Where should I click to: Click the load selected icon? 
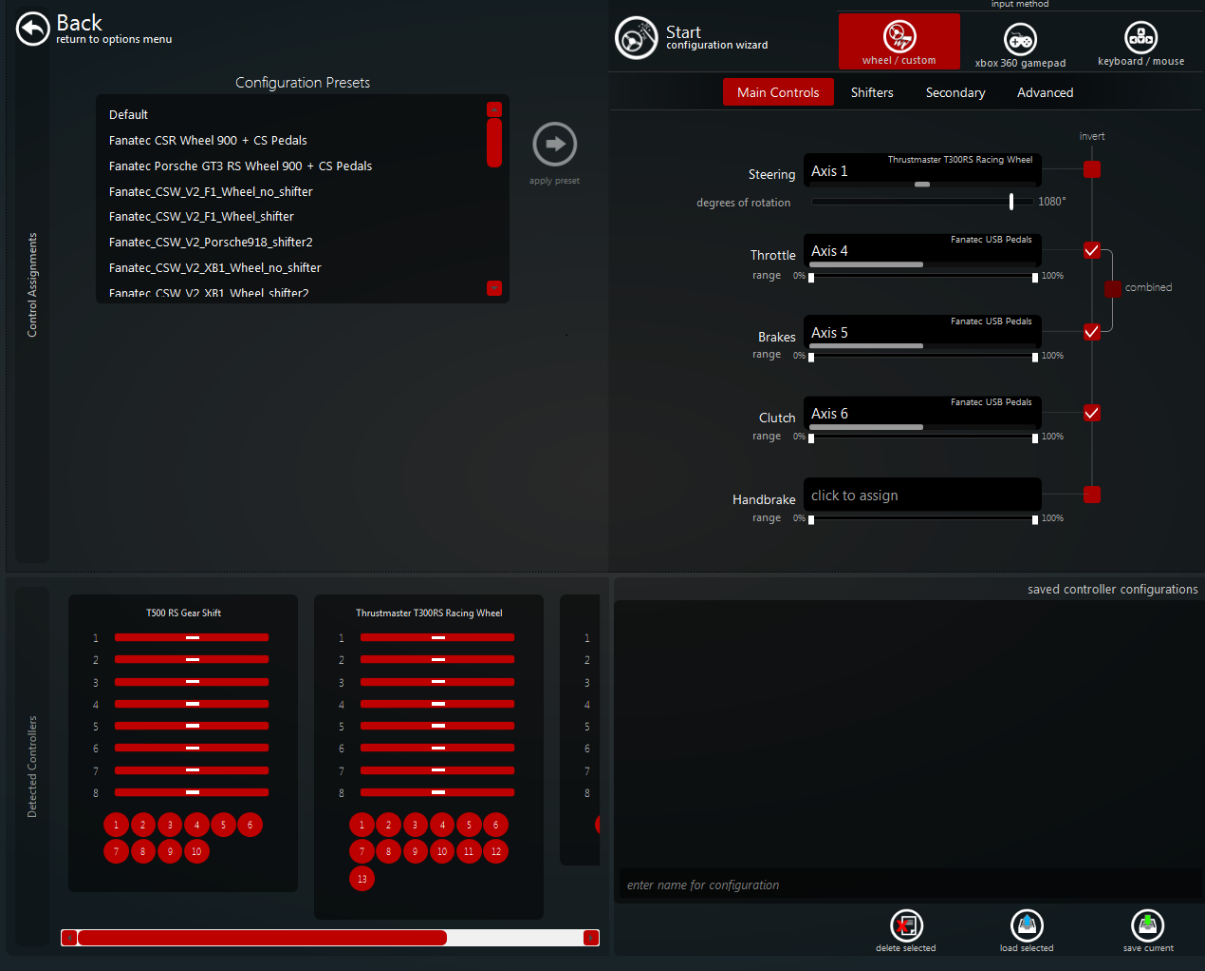(1027, 925)
